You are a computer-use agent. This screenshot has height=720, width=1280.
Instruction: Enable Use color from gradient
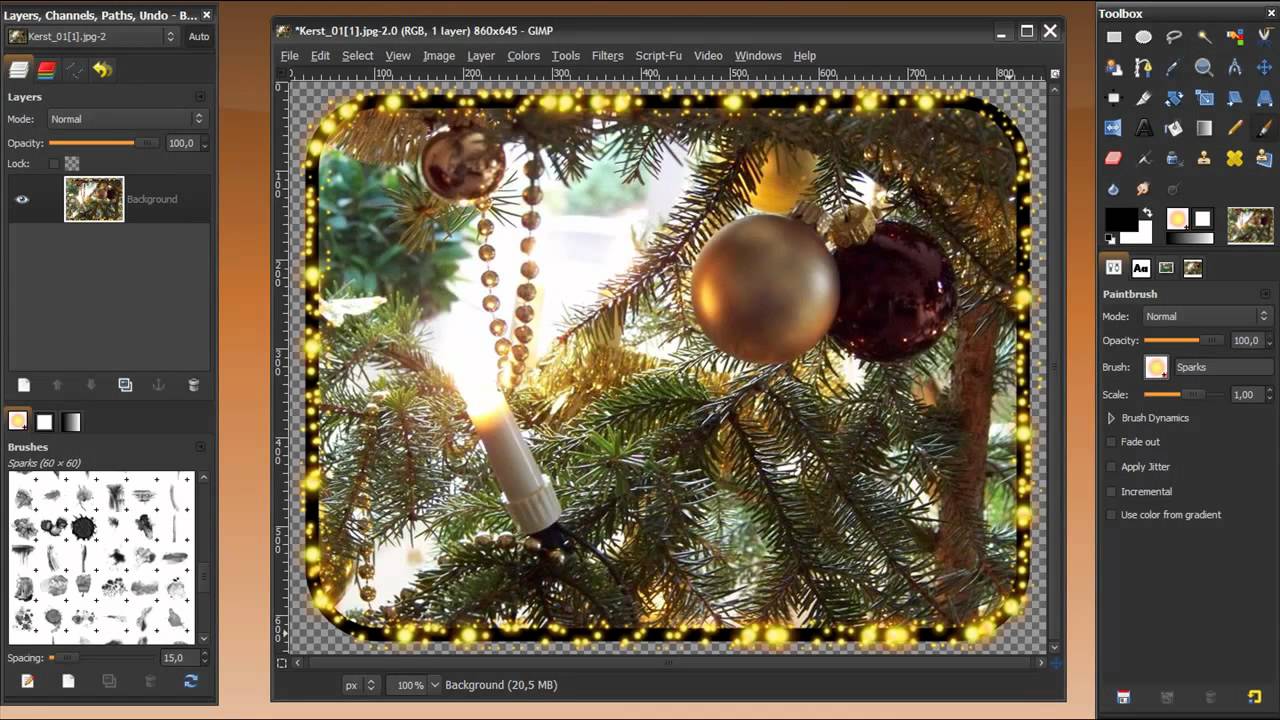point(1110,515)
